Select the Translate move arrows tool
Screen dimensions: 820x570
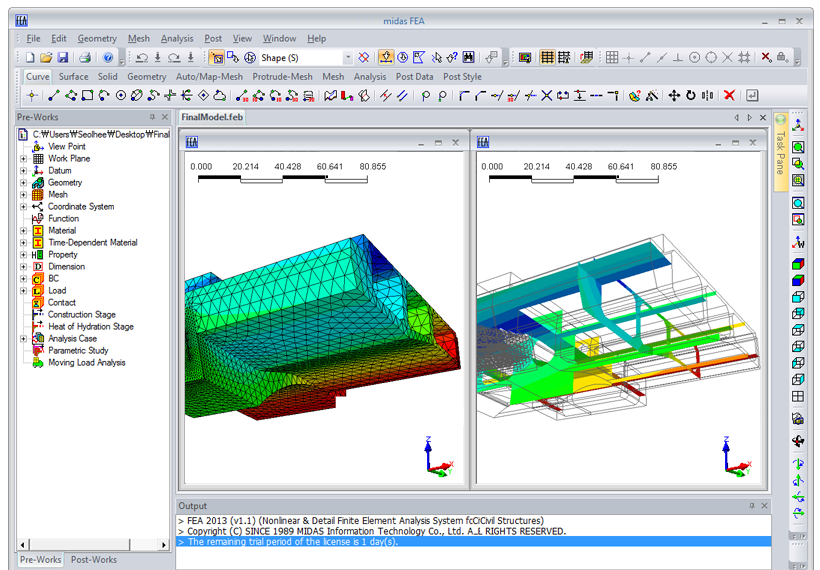pyautogui.click(x=674, y=96)
